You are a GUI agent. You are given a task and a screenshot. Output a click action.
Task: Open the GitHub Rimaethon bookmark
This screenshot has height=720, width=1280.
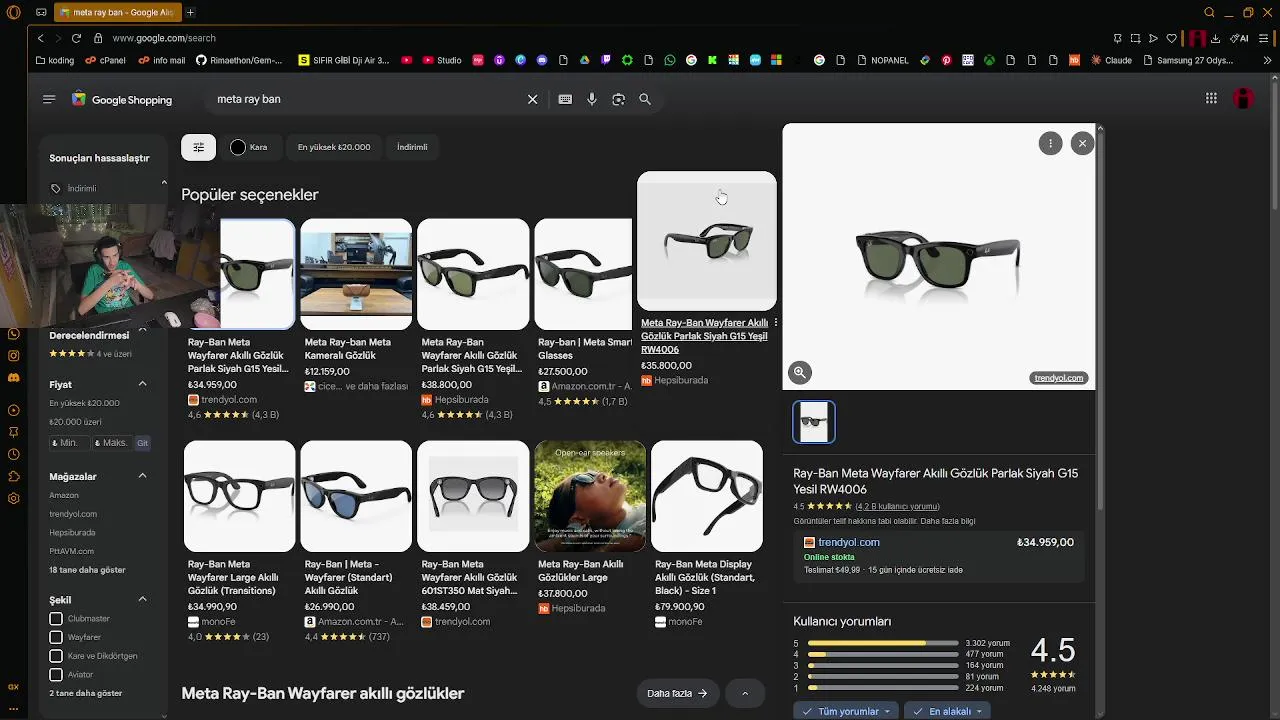coord(239,60)
